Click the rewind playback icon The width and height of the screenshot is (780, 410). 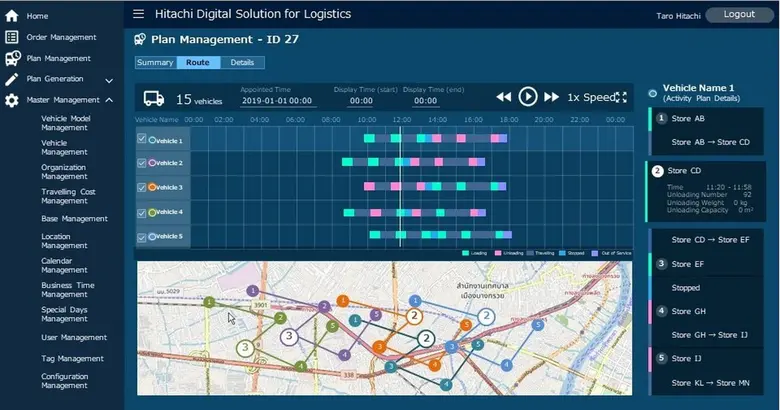coord(504,97)
